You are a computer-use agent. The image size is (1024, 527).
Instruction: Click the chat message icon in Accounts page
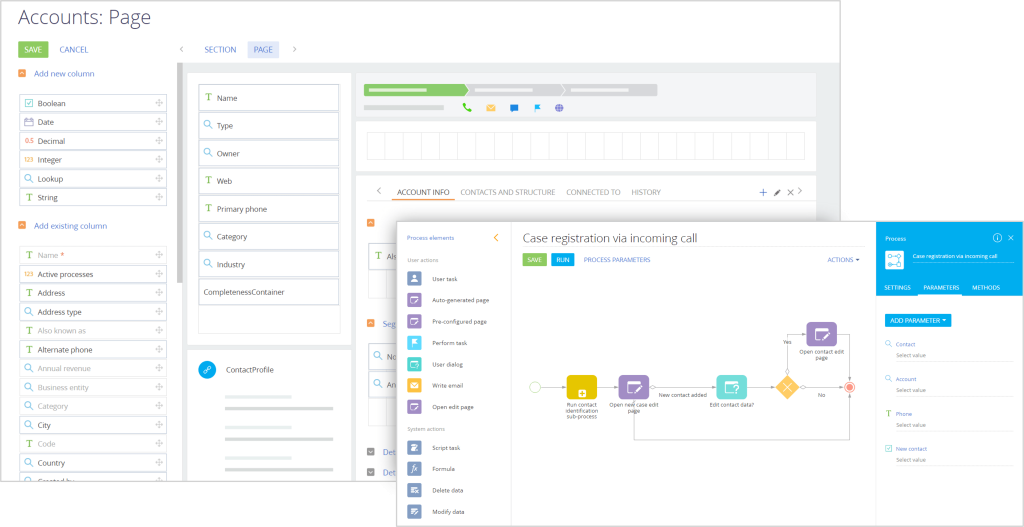pyautogui.click(x=514, y=108)
